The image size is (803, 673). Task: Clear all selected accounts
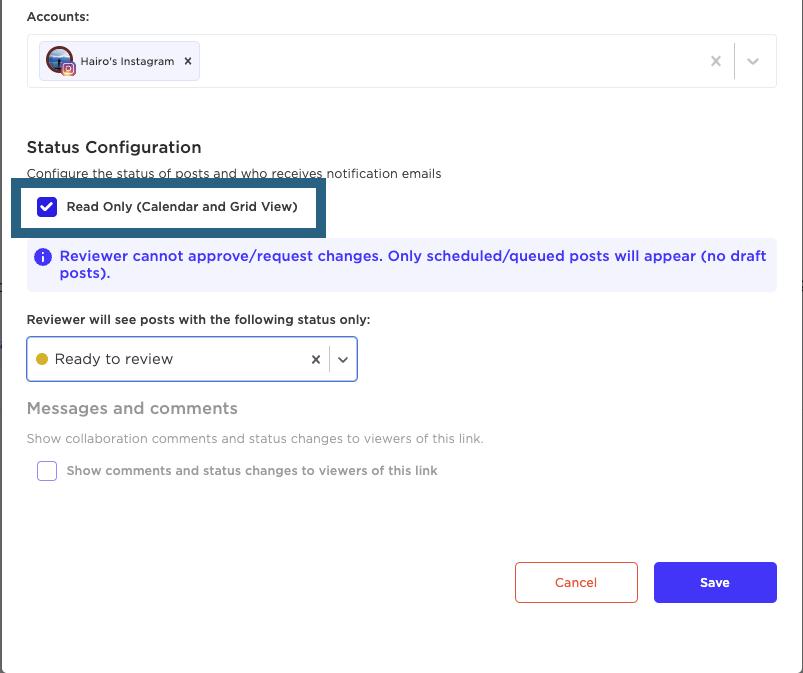(x=715, y=61)
